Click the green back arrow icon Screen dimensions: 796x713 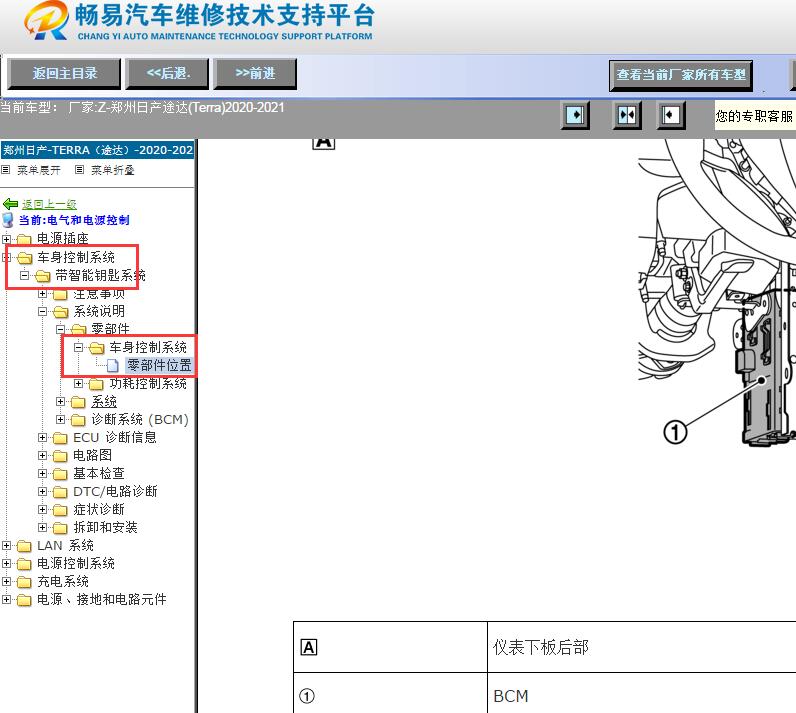(10, 204)
